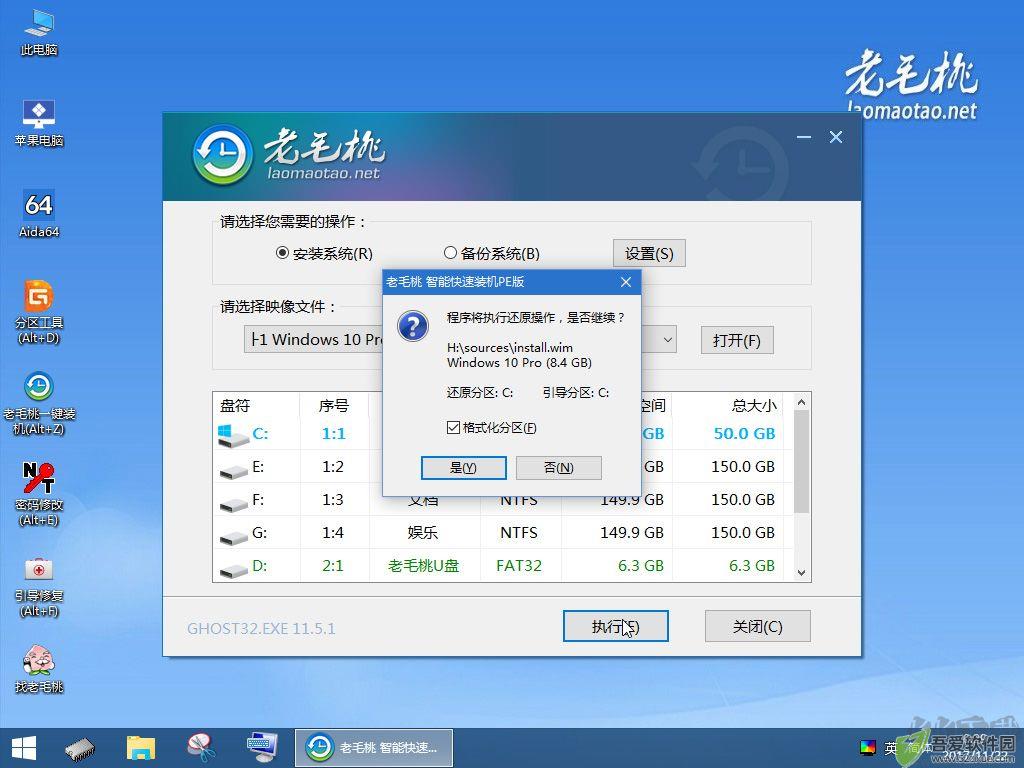Open File Explorer from the taskbar
The height and width of the screenshot is (768, 1024).
pos(140,748)
